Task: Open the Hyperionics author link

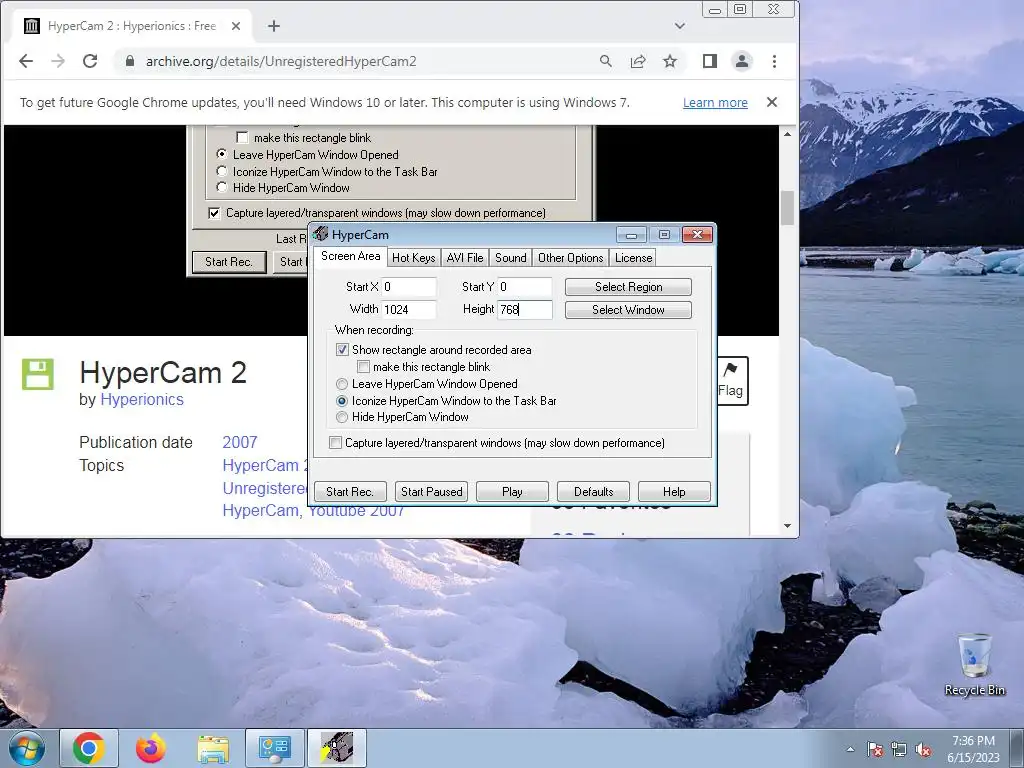Action: 142,400
